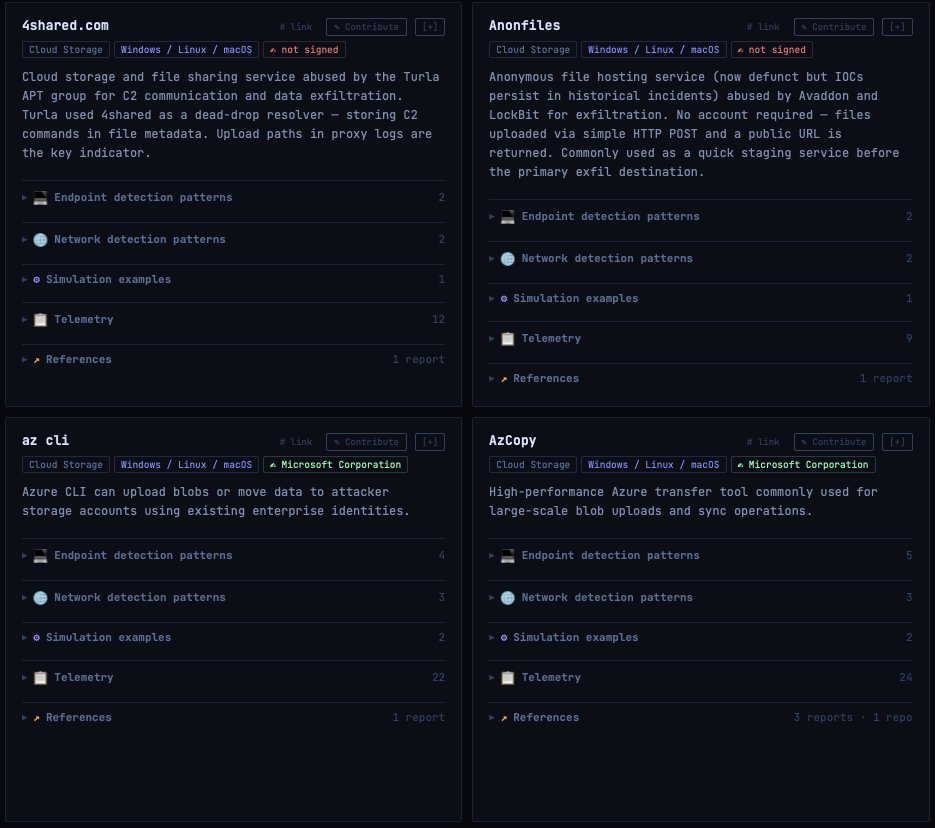Click laptop icon in 4shared.com Endpoint detection row
Screen dimensions: 935x828
40,198
